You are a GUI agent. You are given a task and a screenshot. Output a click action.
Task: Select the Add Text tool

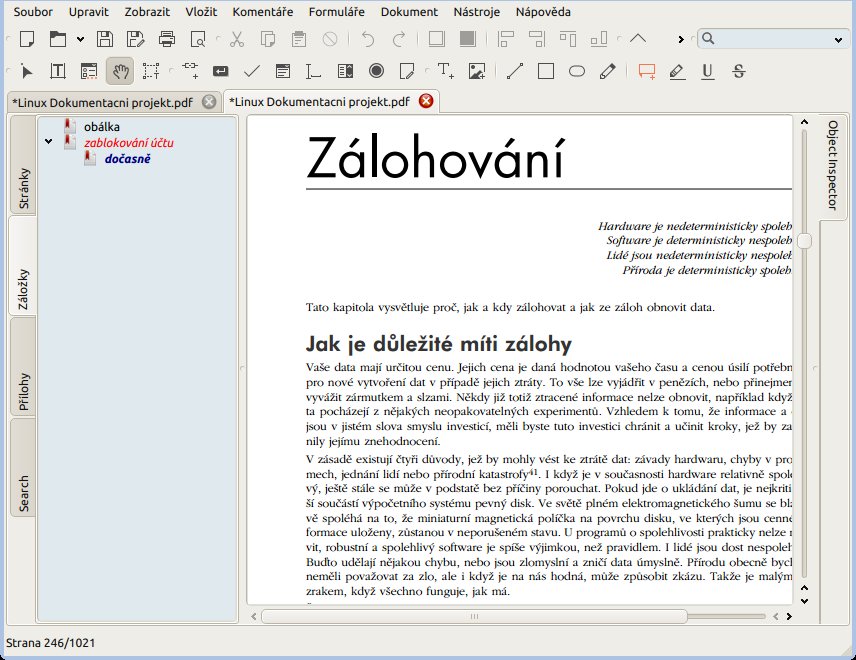pos(445,71)
